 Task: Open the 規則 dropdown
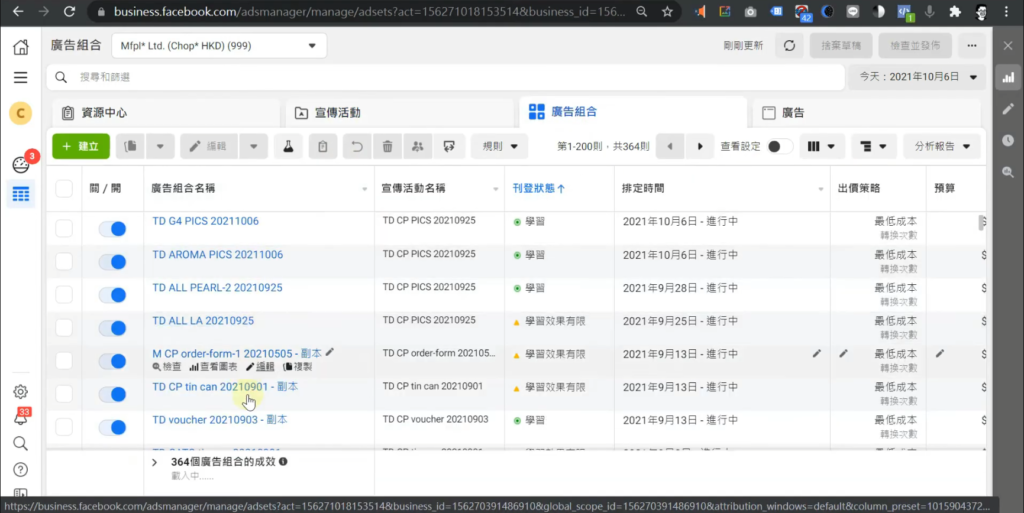click(x=499, y=147)
